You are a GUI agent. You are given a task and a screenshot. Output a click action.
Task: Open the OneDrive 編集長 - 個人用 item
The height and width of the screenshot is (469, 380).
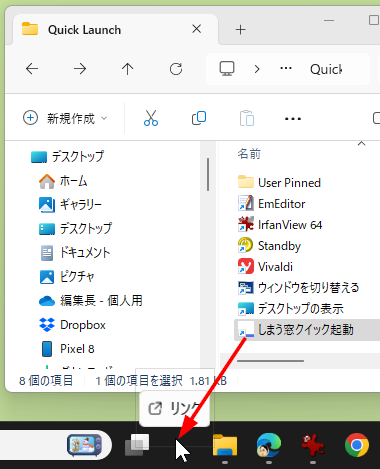click(91, 301)
